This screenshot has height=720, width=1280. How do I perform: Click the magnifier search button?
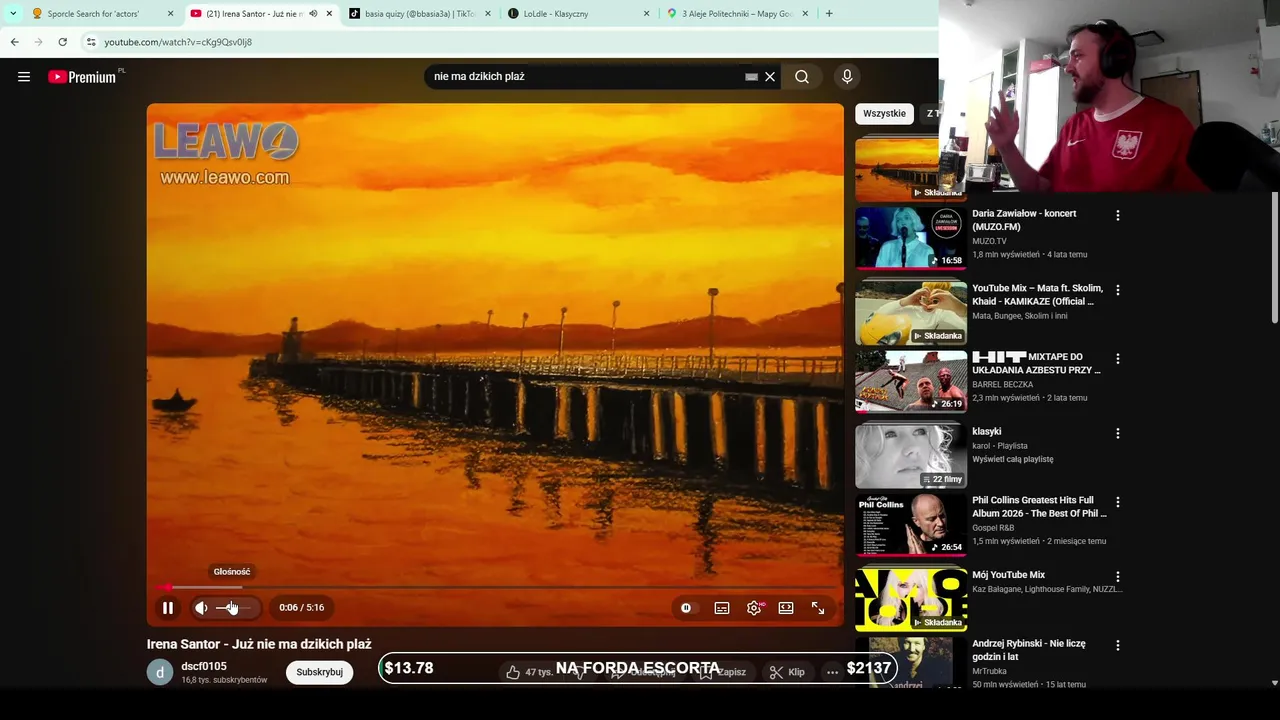click(802, 77)
